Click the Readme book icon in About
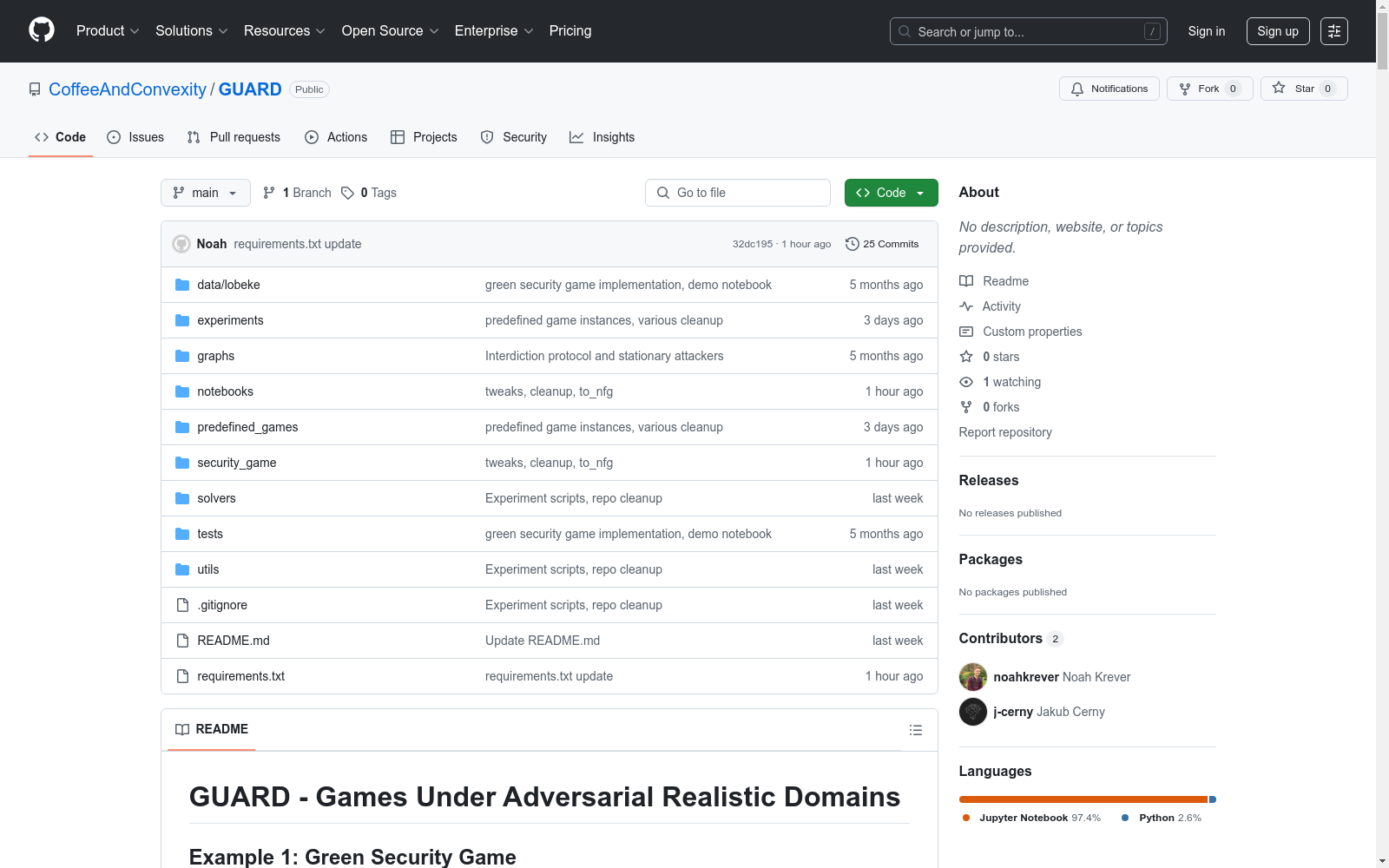This screenshot has height=868, width=1389. (966, 281)
